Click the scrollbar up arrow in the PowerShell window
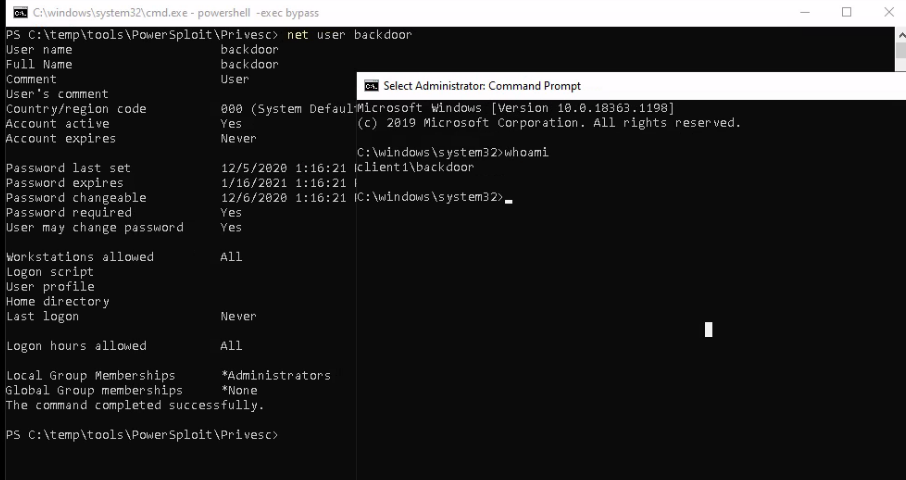The width and height of the screenshot is (906, 480). (899, 35)
